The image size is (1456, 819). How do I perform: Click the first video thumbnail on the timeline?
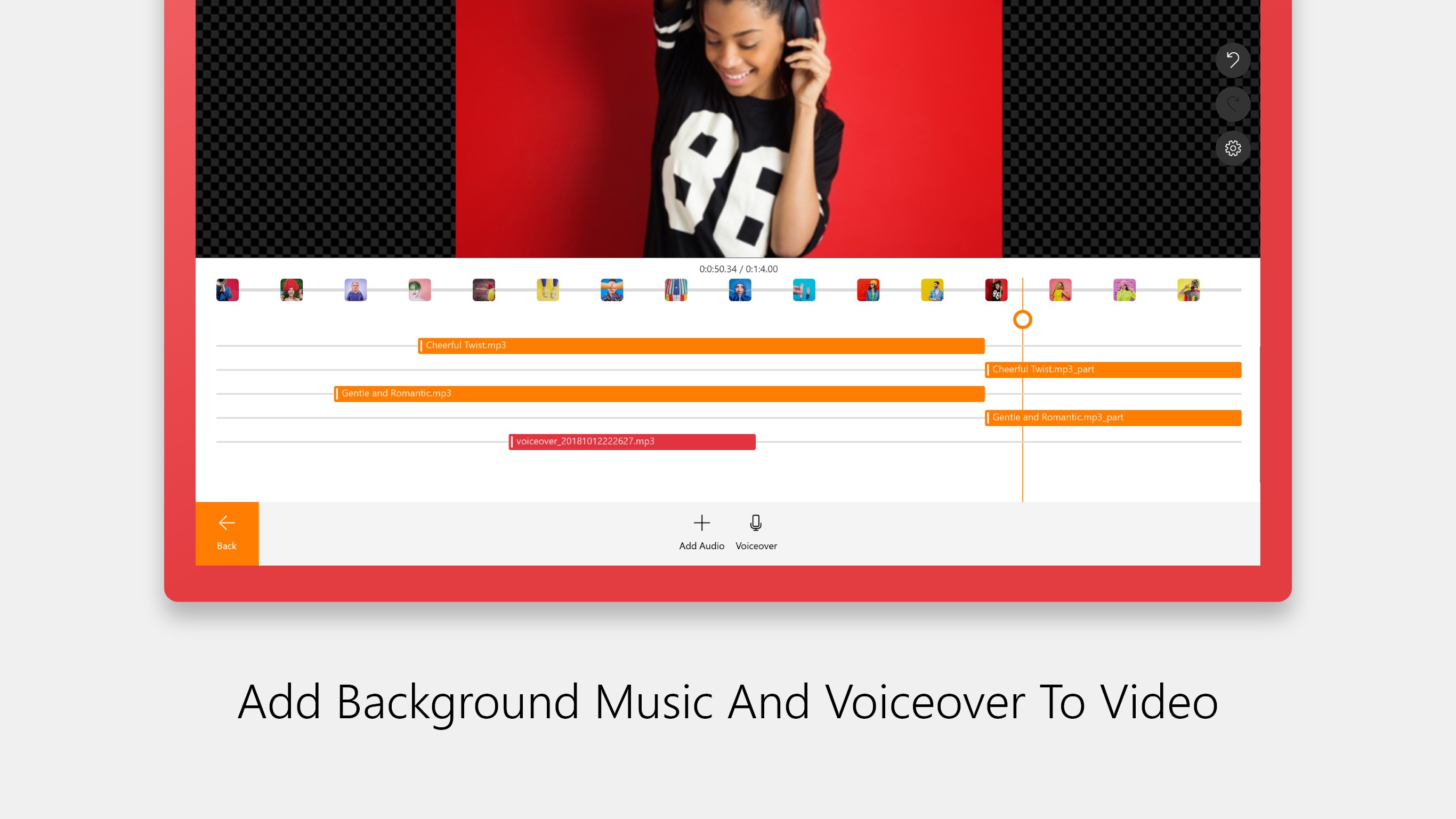pos(227,290)
